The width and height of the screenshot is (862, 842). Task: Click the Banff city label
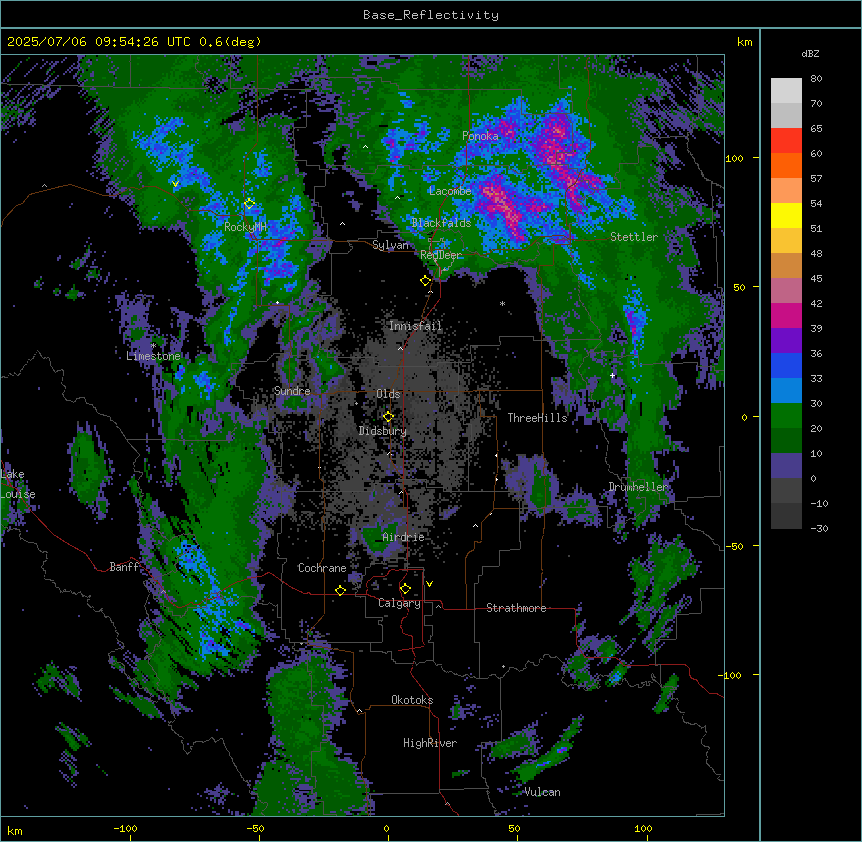coord(124,567)
